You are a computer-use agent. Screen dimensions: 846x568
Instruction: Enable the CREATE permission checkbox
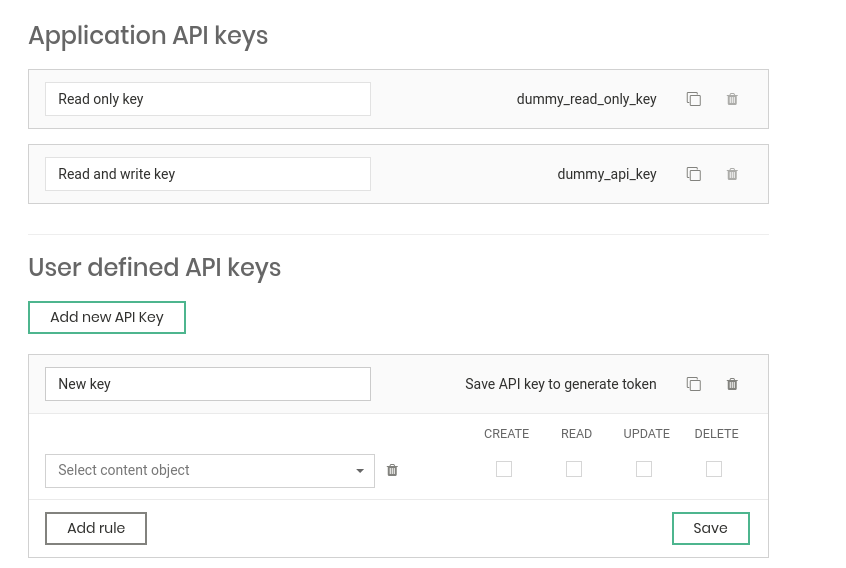504,469
